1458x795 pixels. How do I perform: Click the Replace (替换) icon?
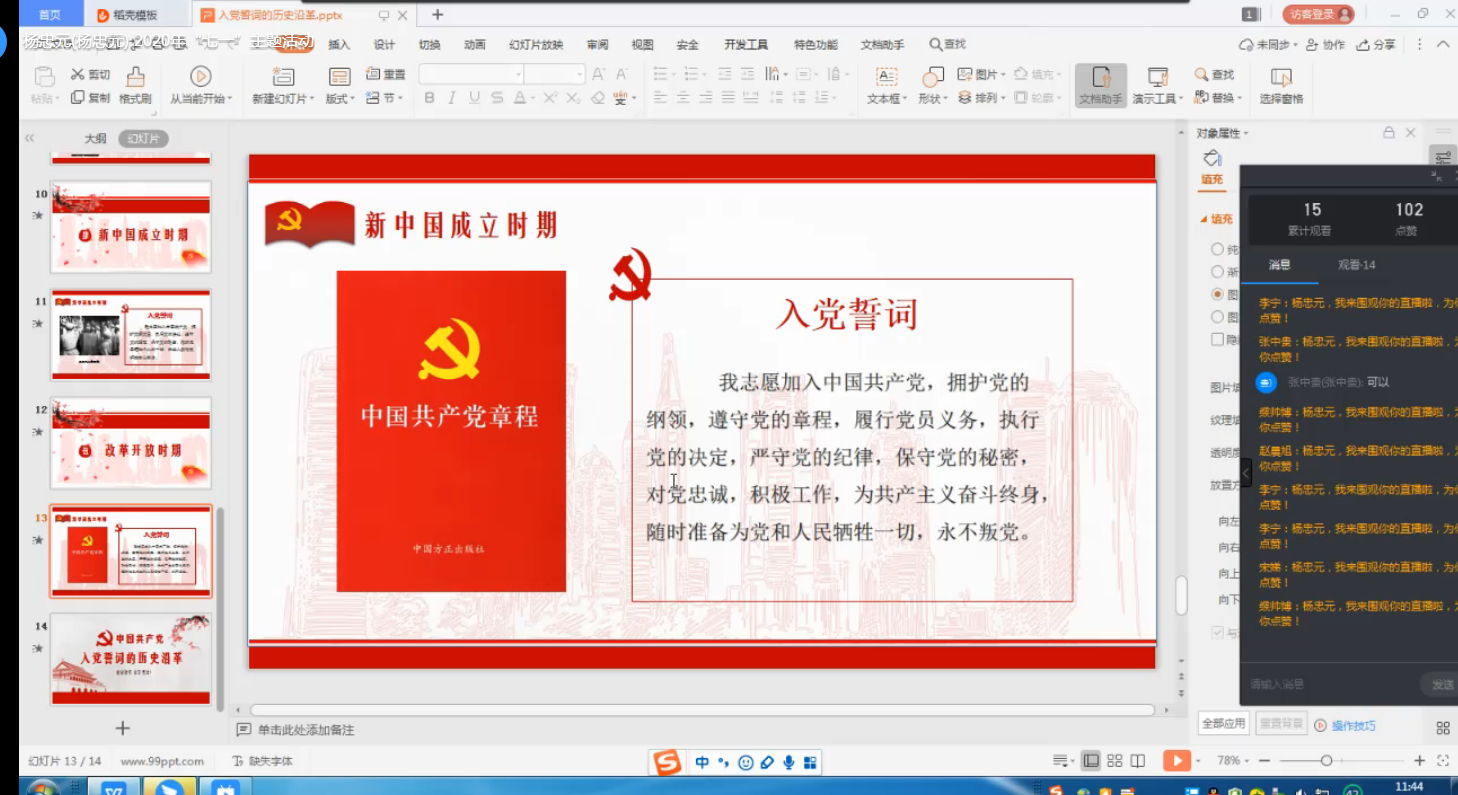click(x=1202, y=98)
